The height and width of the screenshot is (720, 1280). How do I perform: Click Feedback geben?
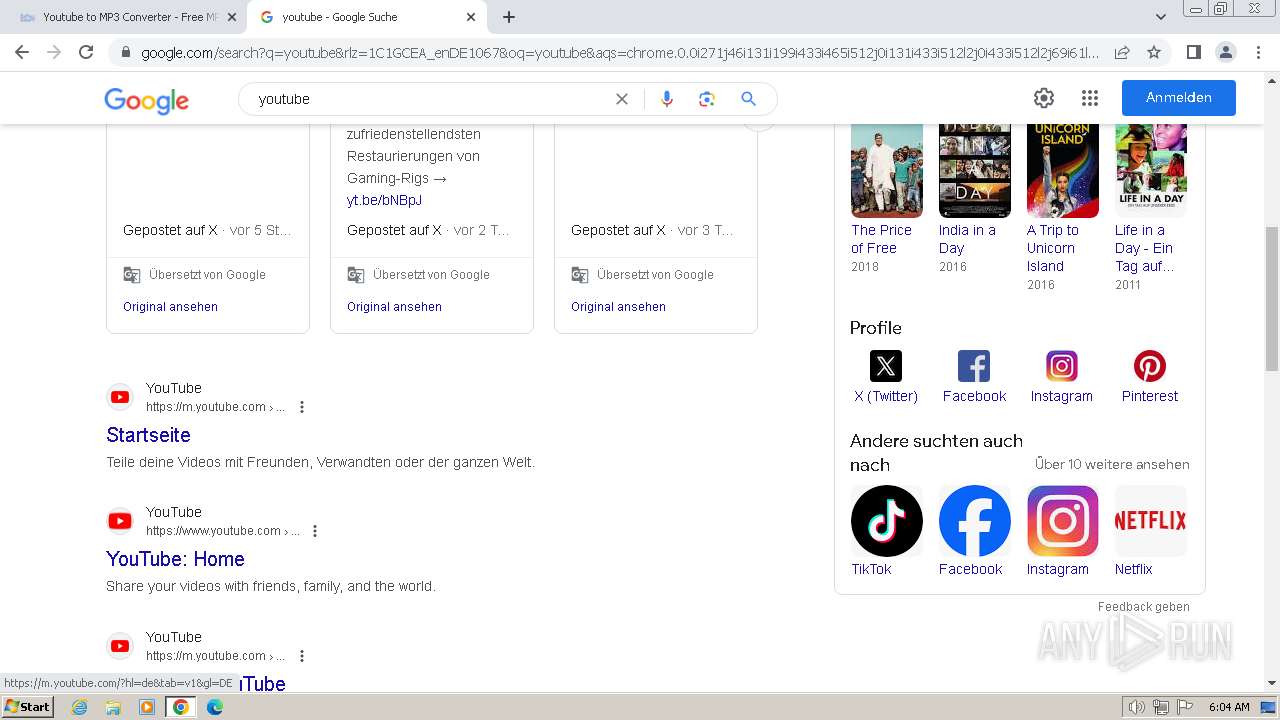click(x=1144, y=607)
